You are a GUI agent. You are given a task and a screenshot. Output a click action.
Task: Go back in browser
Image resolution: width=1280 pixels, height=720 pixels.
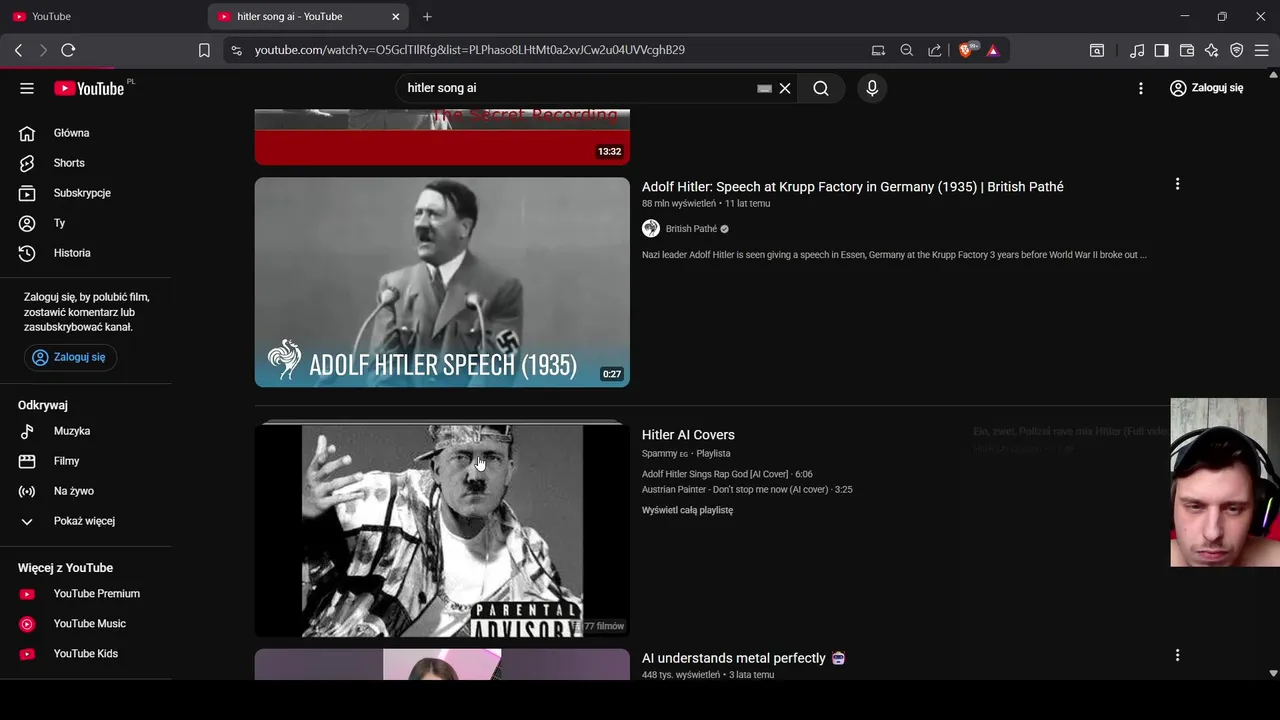tap(18, 50)
